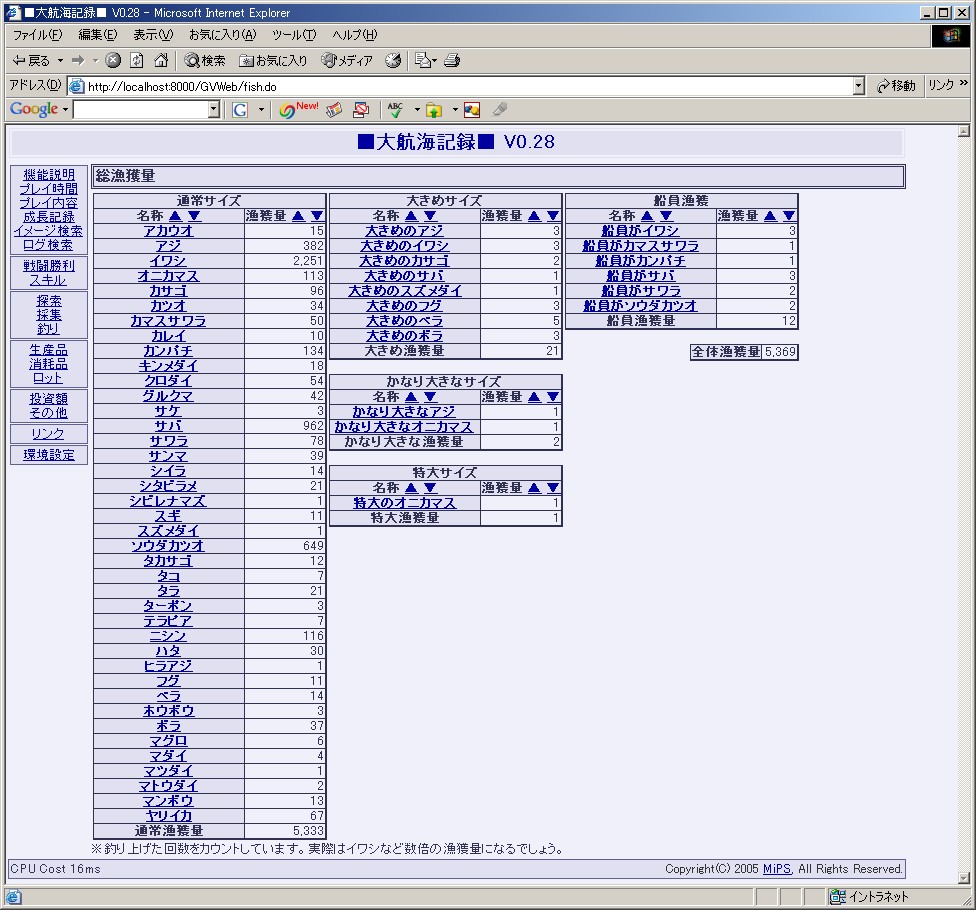Sort 船員漁獲 漁獲量 descending triangle
The width and height of the screenshot is (976, 910).
pyautogui.click(x=789, y=216)
